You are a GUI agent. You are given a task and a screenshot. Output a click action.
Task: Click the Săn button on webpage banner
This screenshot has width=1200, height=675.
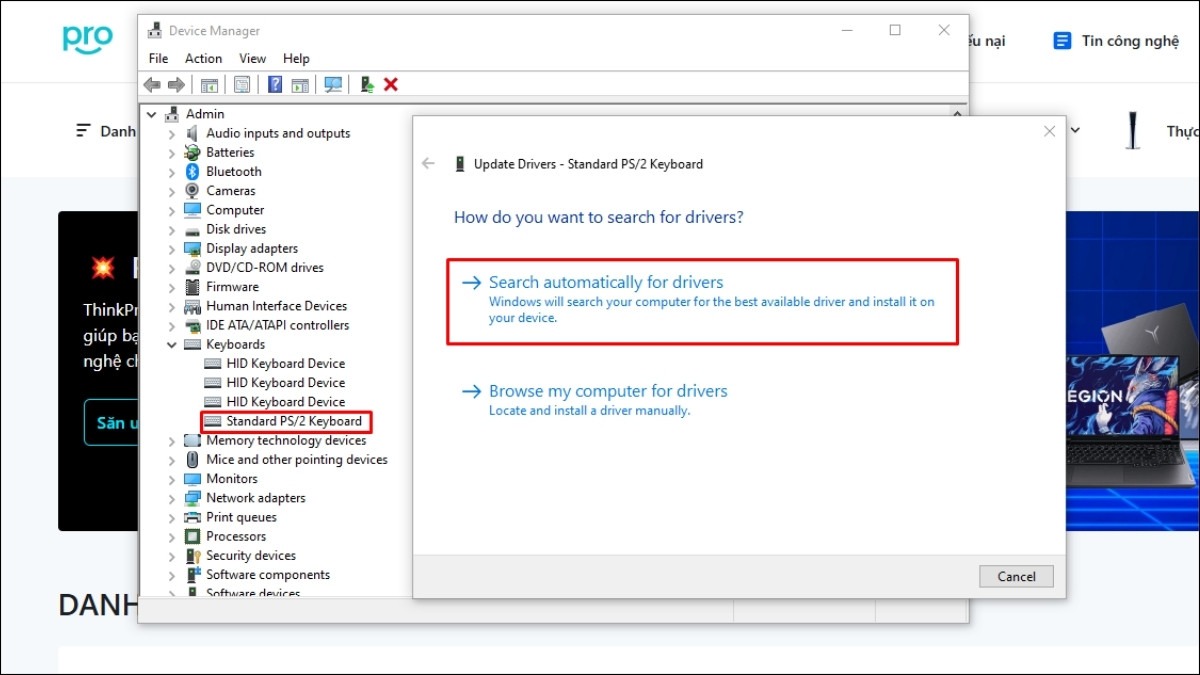tap(111, 423)
